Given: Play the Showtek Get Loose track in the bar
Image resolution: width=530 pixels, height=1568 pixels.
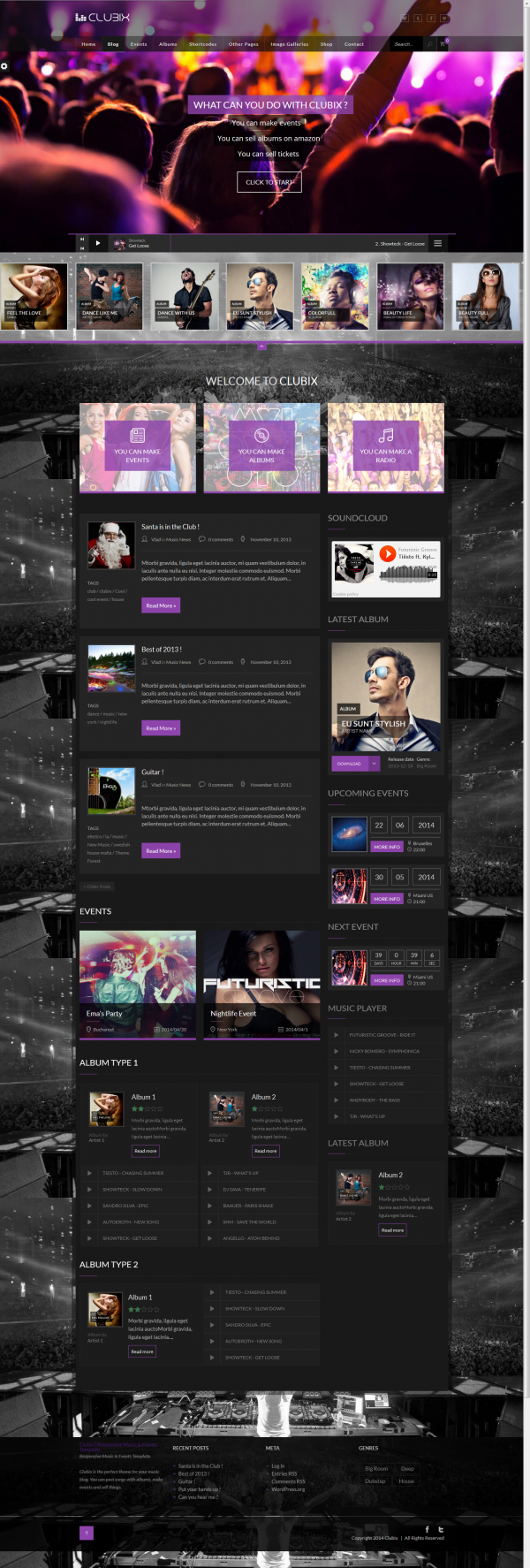Looking at the screenshot, I should [x=97, y=243].
